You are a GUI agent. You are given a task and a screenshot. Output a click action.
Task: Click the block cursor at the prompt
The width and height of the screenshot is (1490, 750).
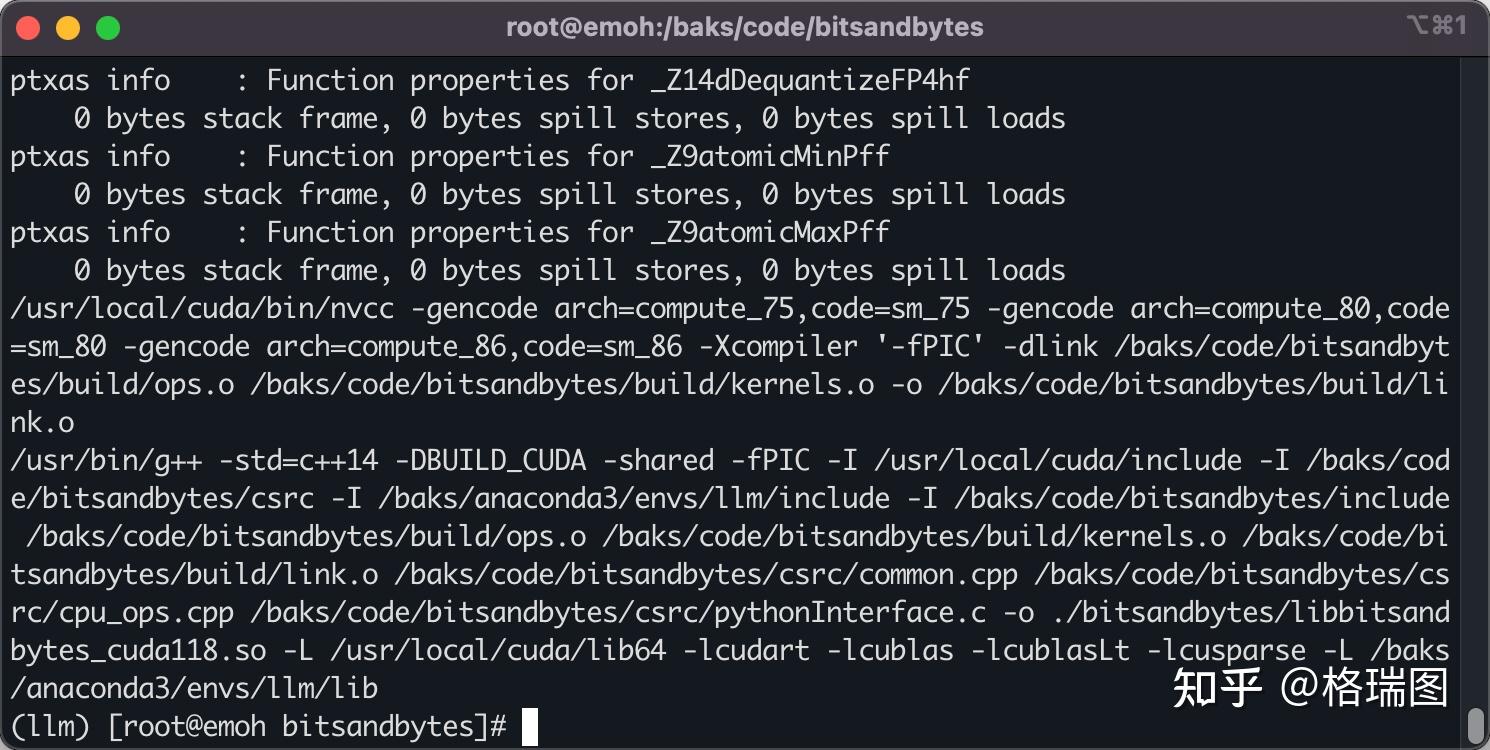tap(530, 727)
